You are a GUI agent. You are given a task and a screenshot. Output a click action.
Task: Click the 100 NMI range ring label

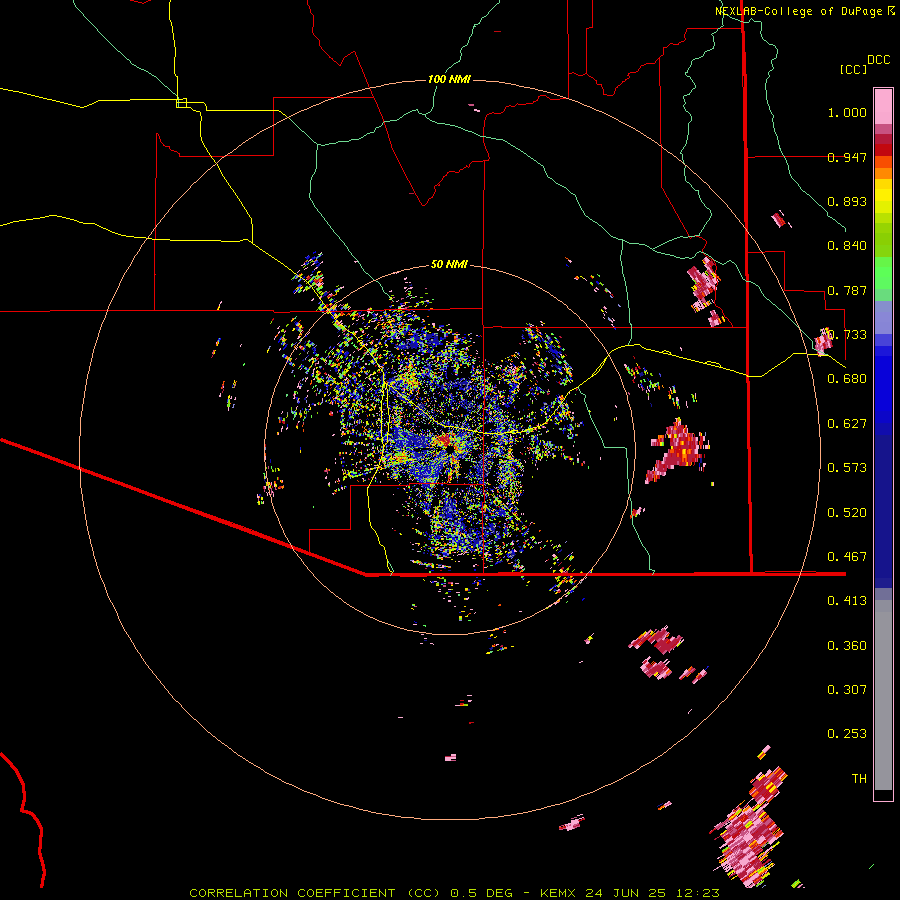(x=449, y=79)
